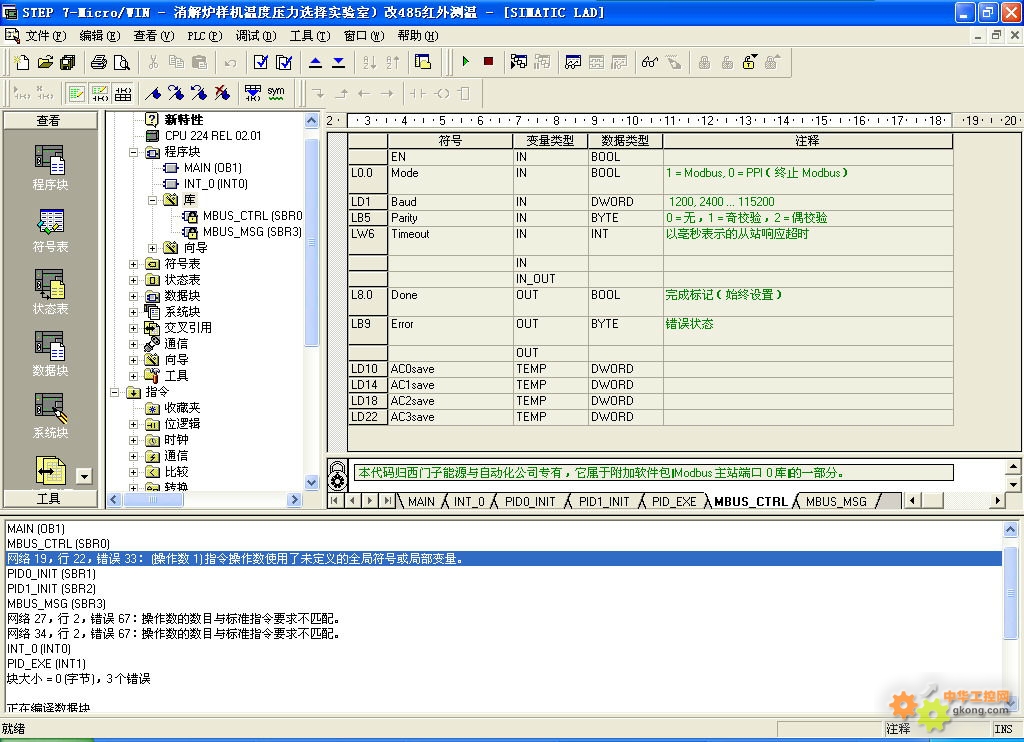Switch to the PID_EXE tab

[x=674, y=502]
